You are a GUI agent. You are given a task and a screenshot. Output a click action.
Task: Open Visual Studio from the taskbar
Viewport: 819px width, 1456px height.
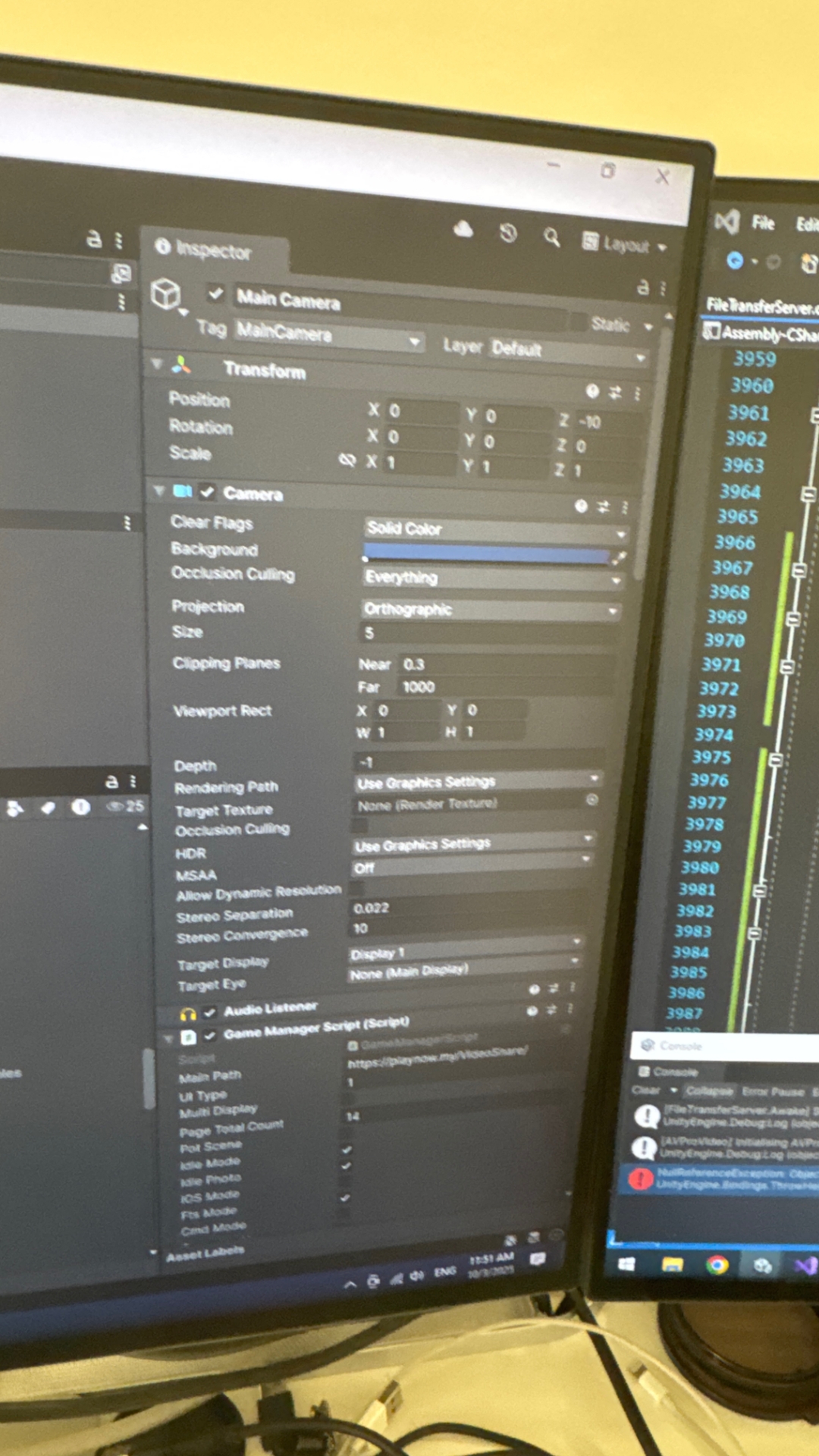coord(805,1265)
